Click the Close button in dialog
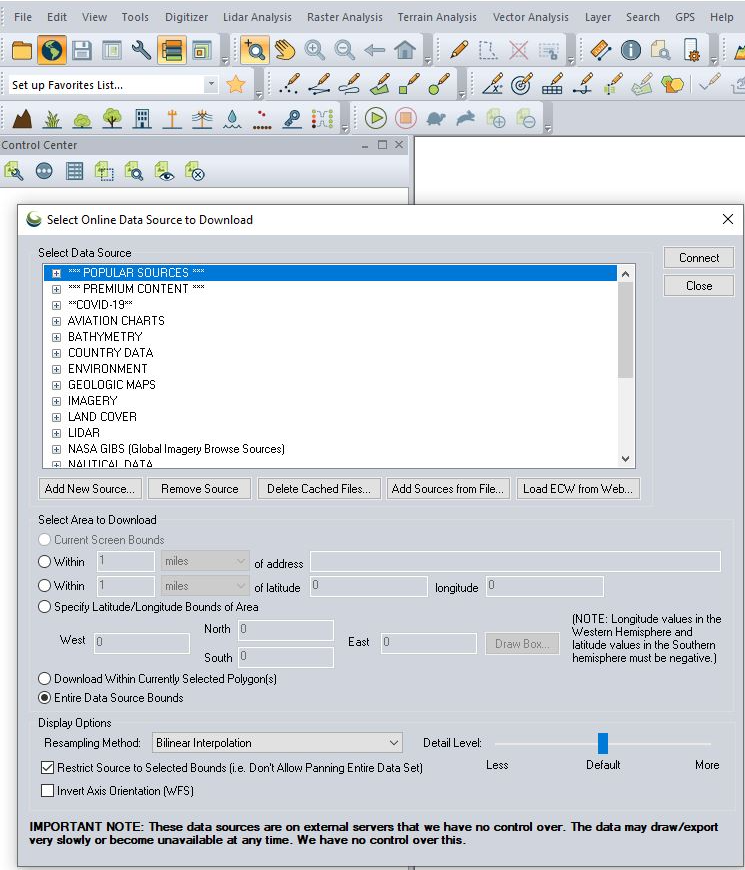This screenshot has width=745, height=870. point(699,286)
